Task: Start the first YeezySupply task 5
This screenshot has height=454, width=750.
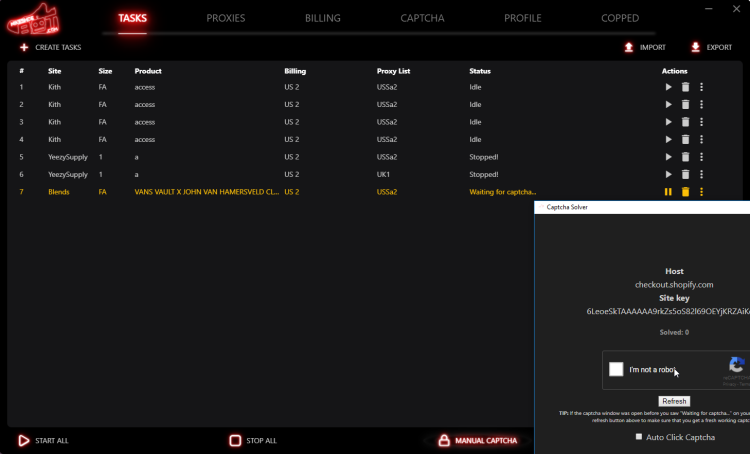Action: (x=668, y=157)
